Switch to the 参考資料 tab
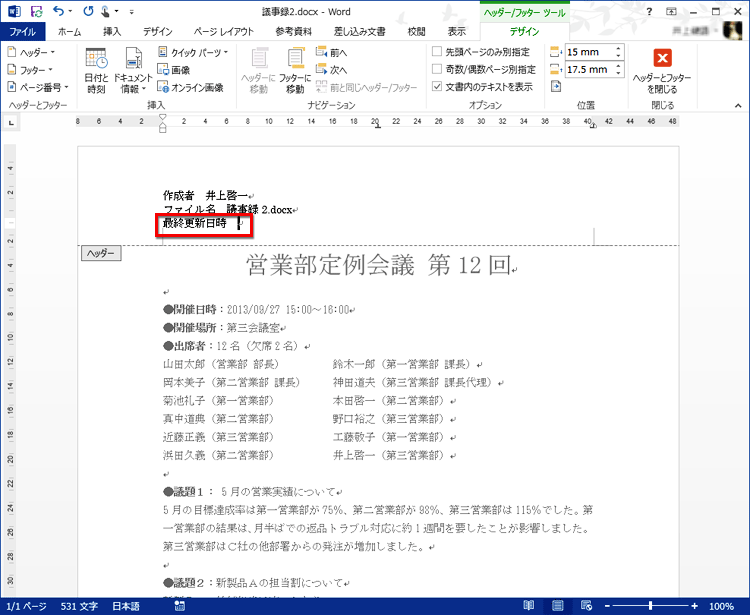 point(294,32)
